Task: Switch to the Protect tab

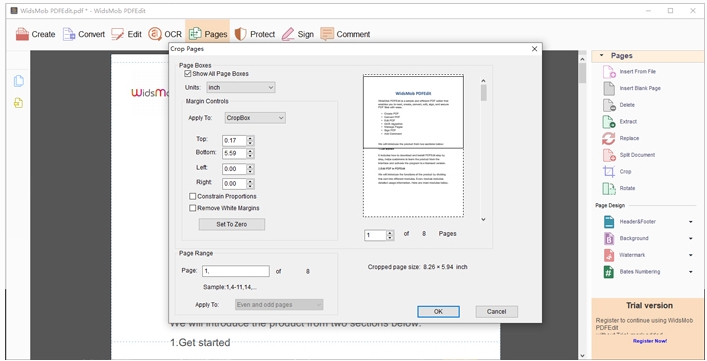Action: coord(255,34)
